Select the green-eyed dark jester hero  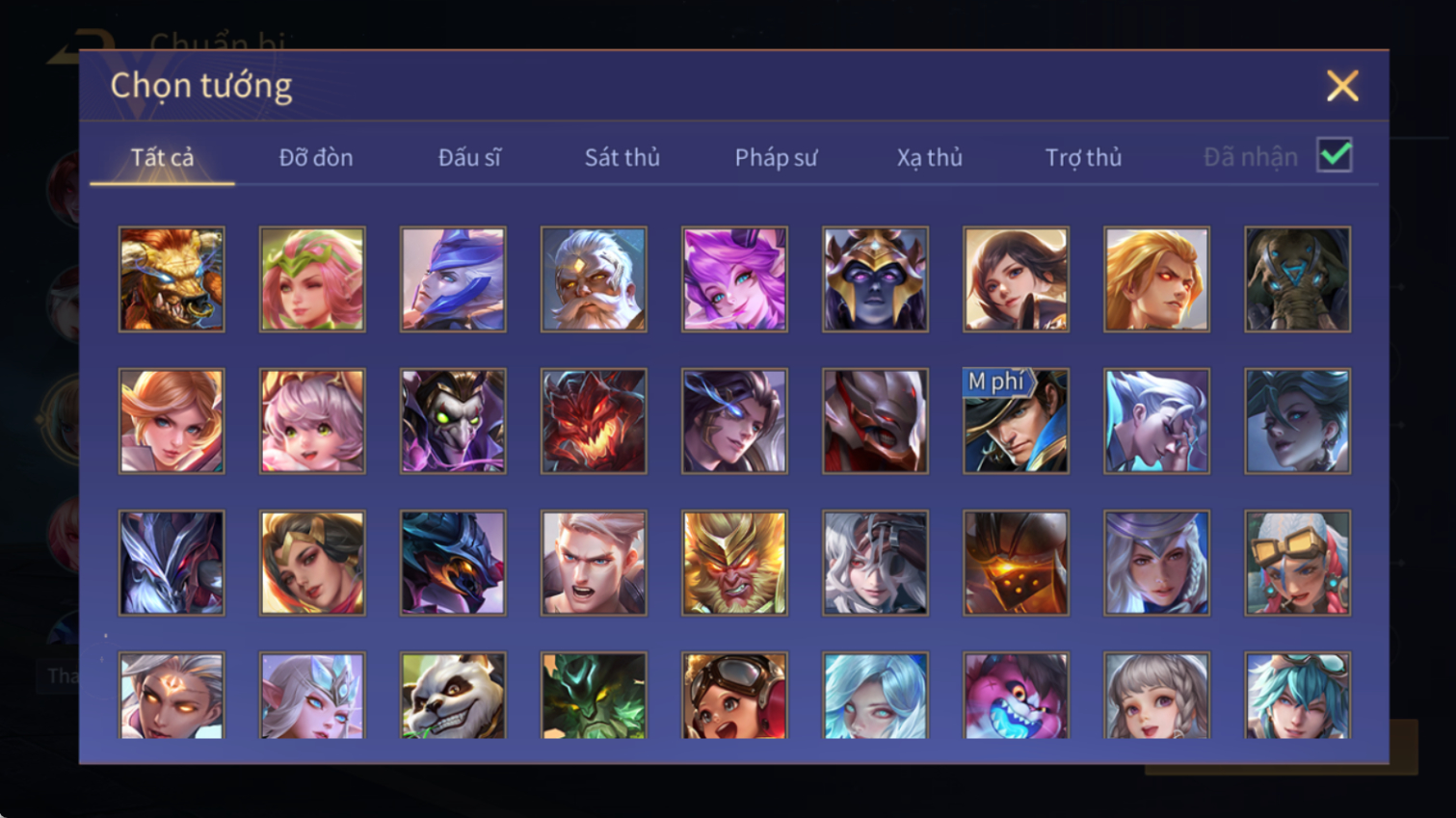tap(453, 421)
